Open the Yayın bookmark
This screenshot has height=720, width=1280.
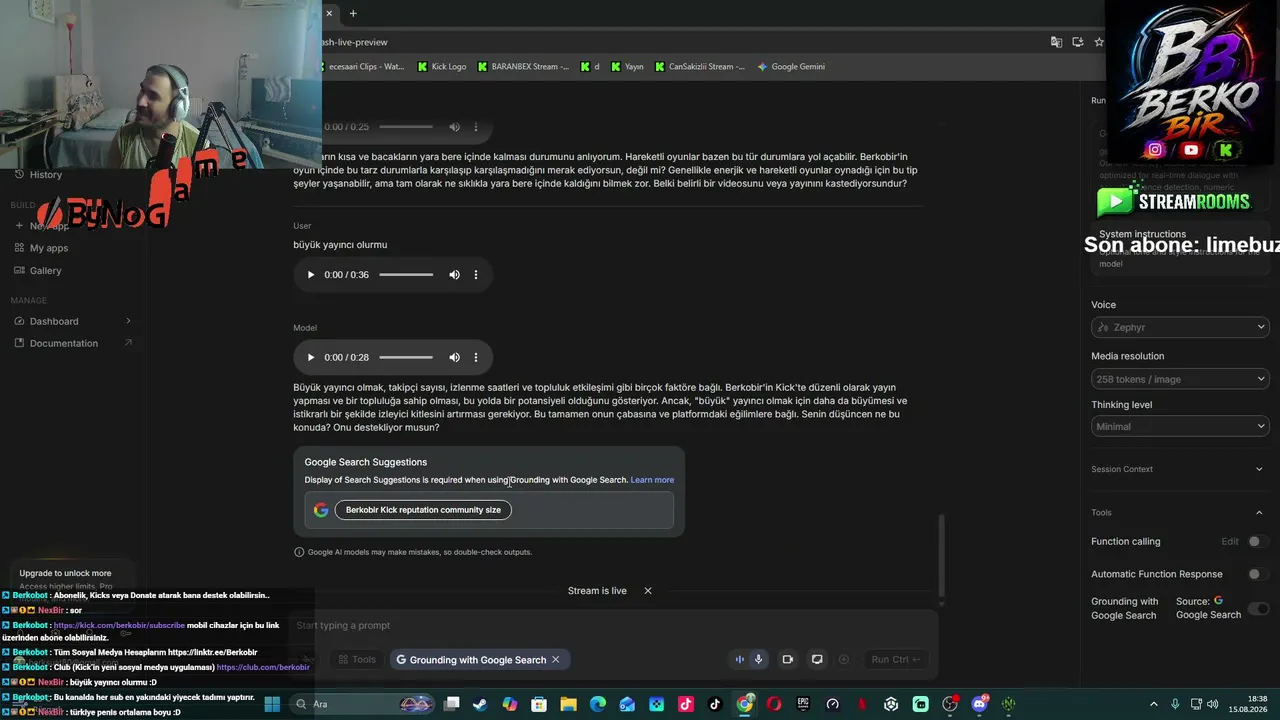pos(627,67)
